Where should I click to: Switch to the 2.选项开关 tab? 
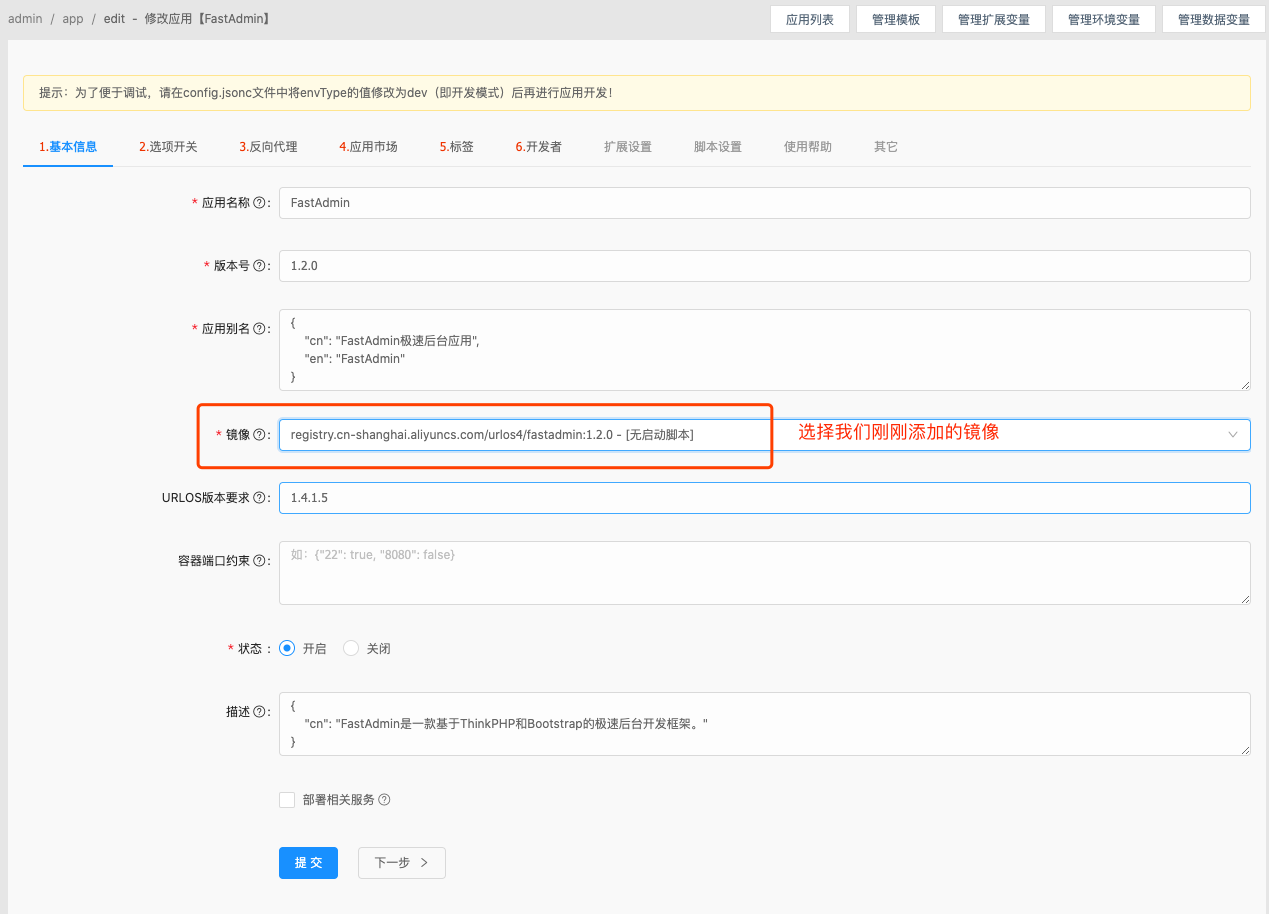click(x=168, y=146)
